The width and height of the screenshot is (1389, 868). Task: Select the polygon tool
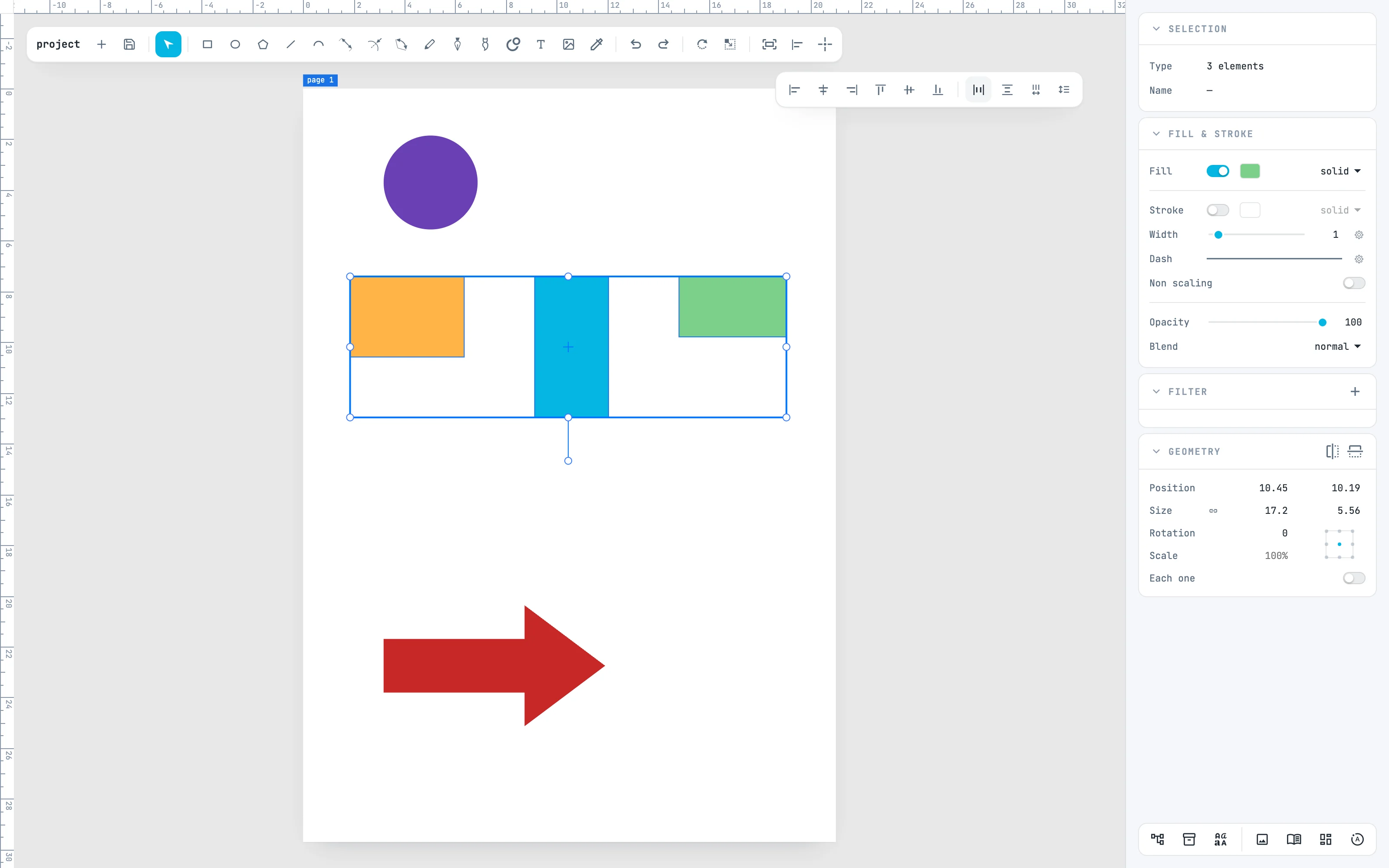coord(263,44)
